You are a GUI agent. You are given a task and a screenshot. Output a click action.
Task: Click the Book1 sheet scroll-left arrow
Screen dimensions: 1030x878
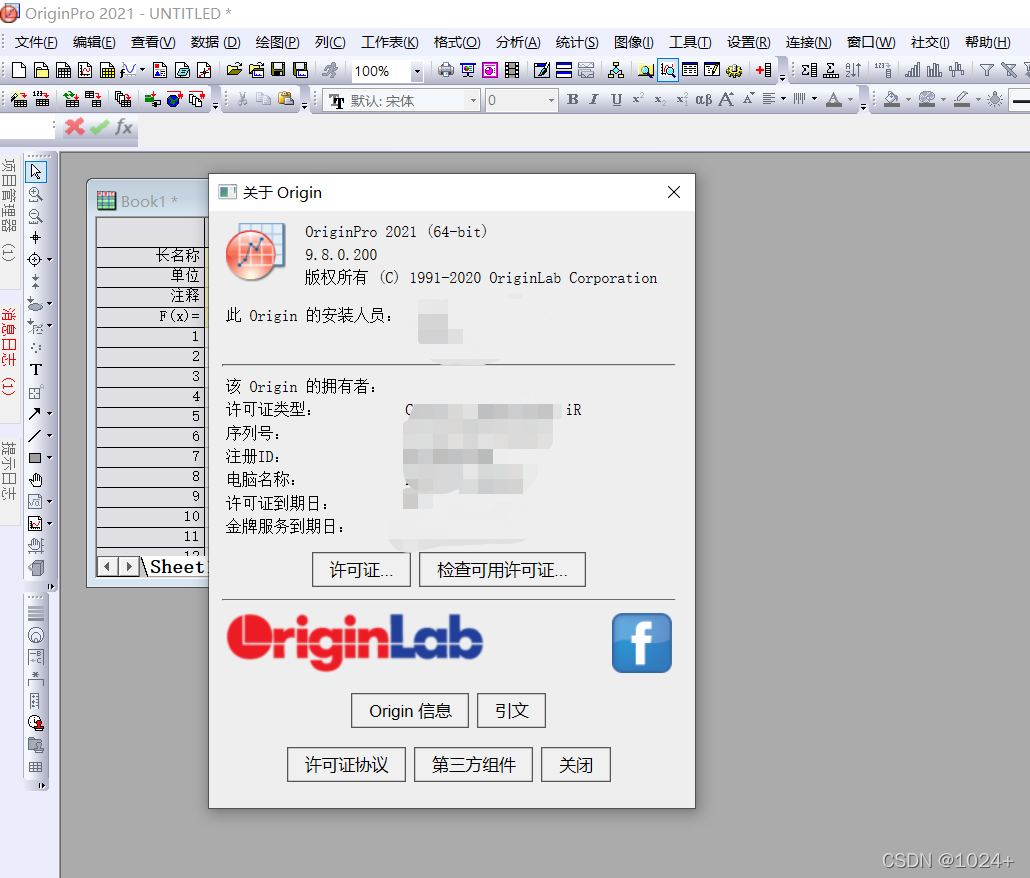[107, 566]
